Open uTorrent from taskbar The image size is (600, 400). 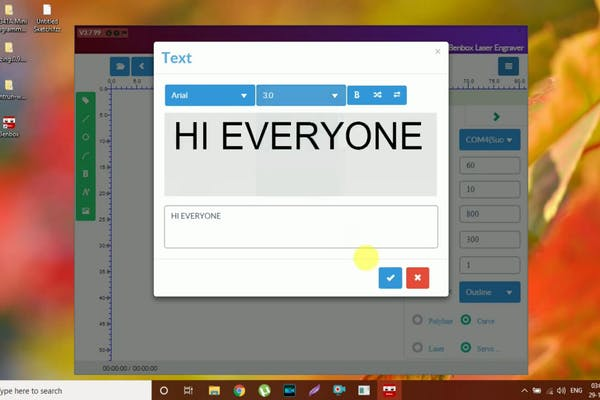[x=264, y=391]
